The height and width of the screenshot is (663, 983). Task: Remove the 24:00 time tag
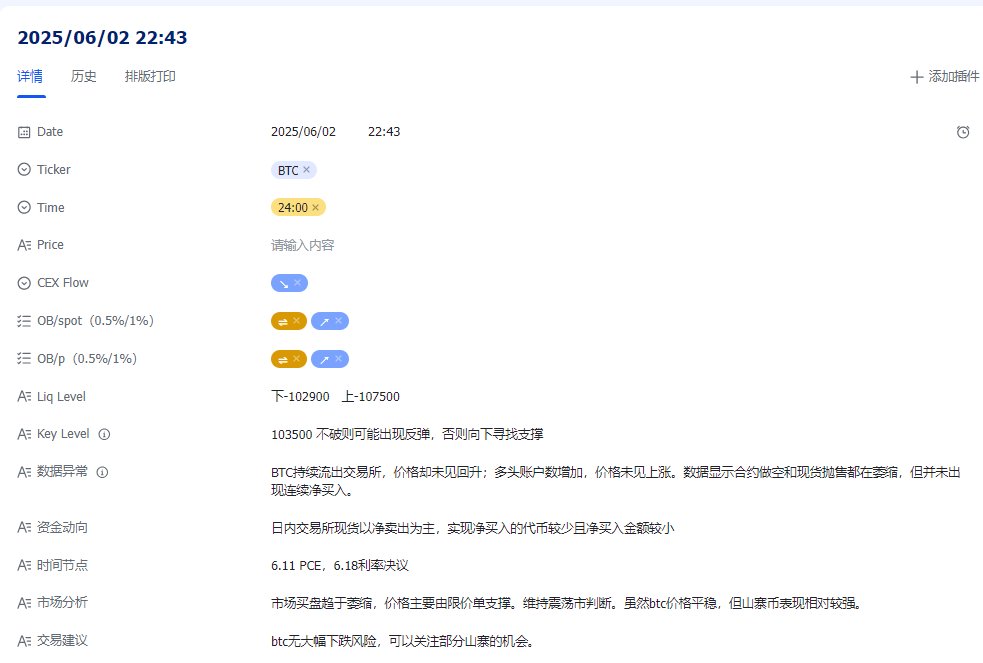(315, 207)
